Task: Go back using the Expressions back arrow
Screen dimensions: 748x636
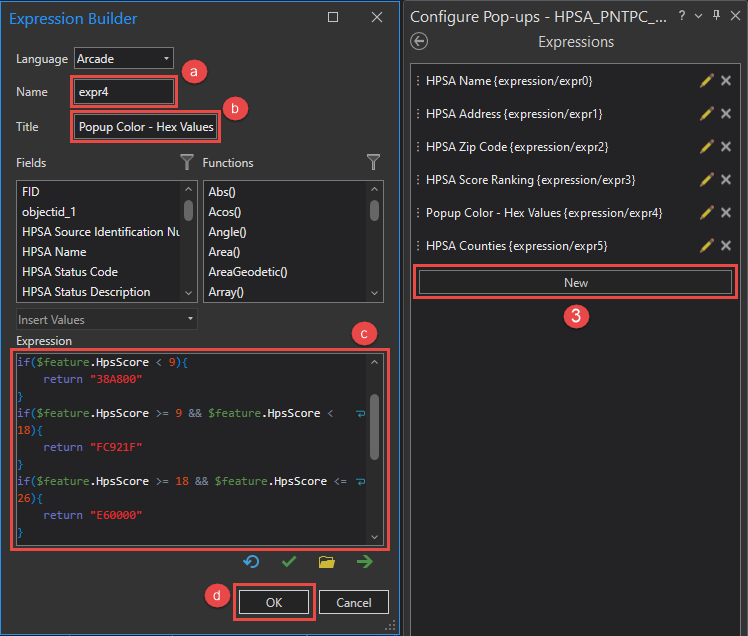Action: click(x=419, y=41)
